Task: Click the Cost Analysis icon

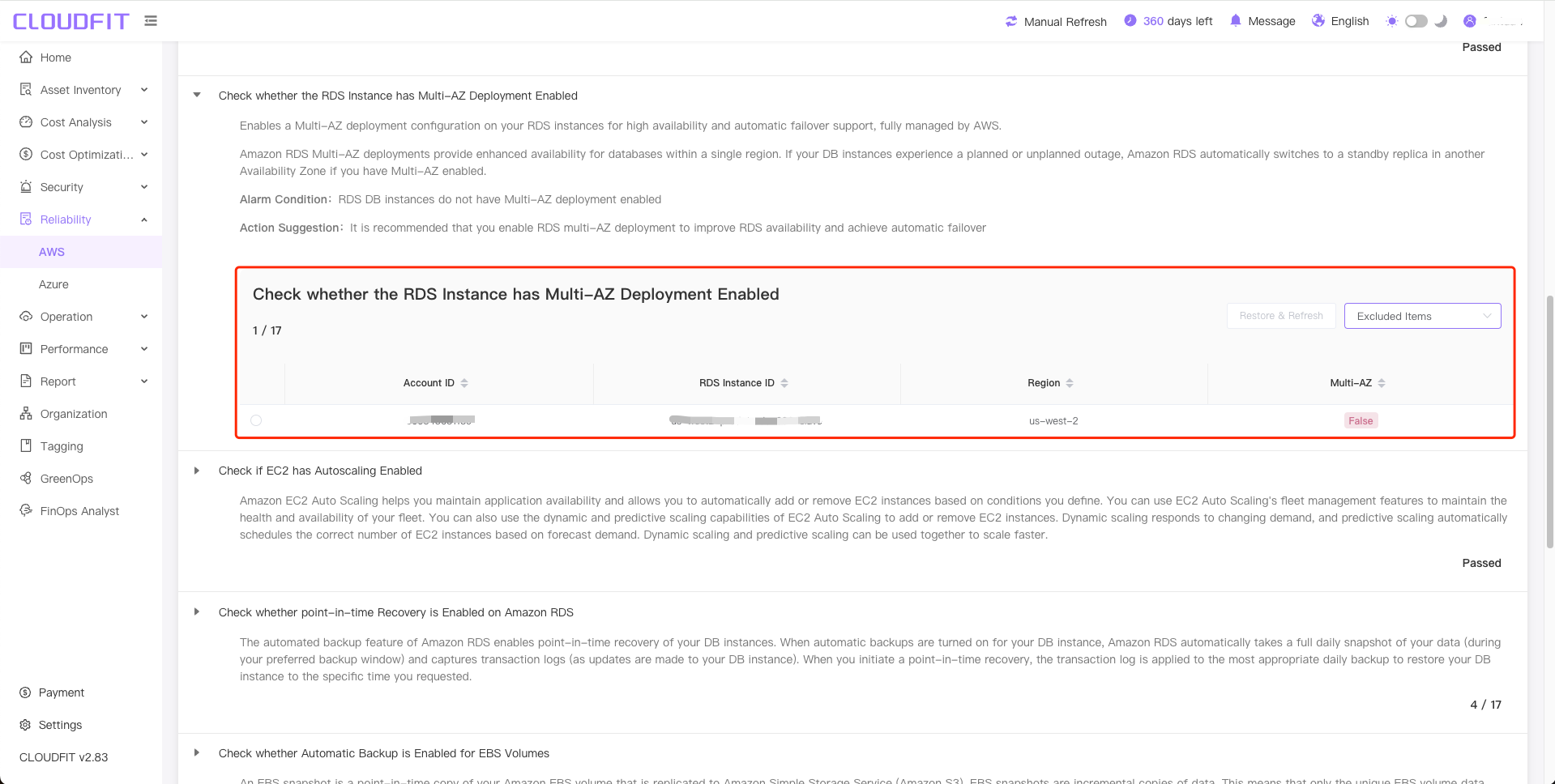Action: [26, 122]
